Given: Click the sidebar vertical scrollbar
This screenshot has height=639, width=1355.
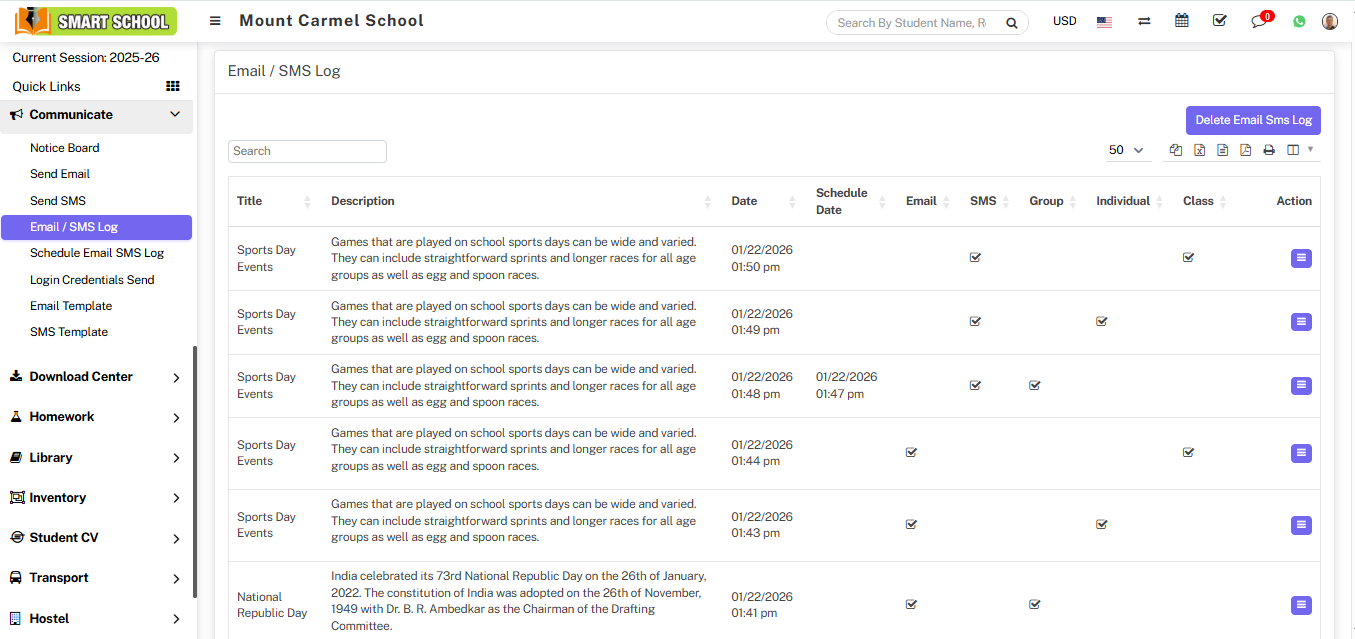Looking at the screenshot, I should [x=195, y=470].
